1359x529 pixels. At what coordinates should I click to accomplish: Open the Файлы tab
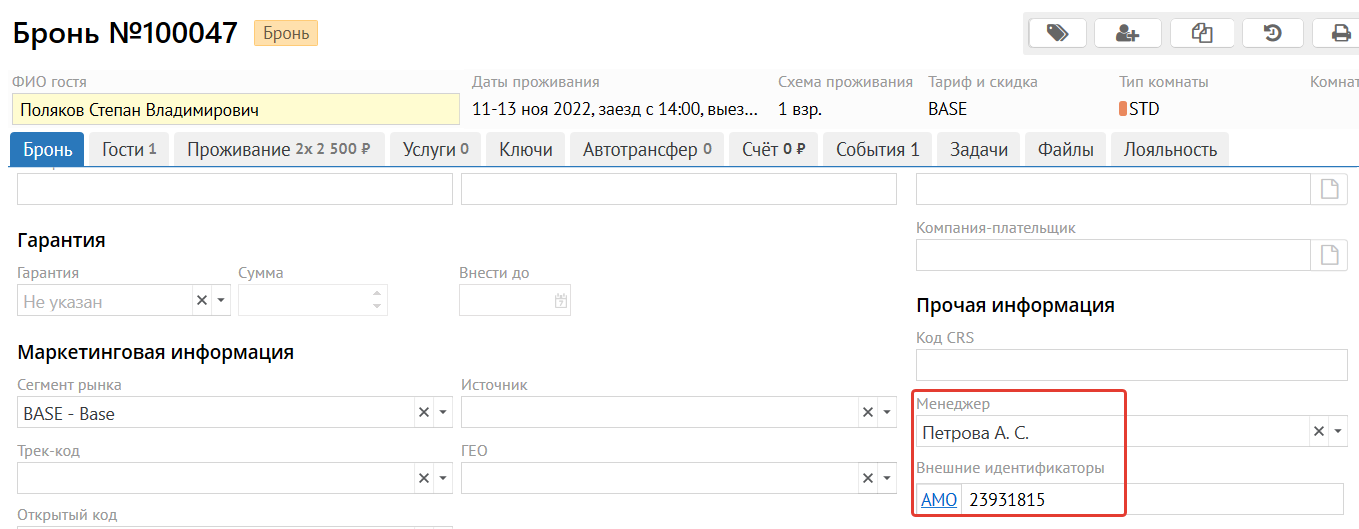tap(1066, 149)
